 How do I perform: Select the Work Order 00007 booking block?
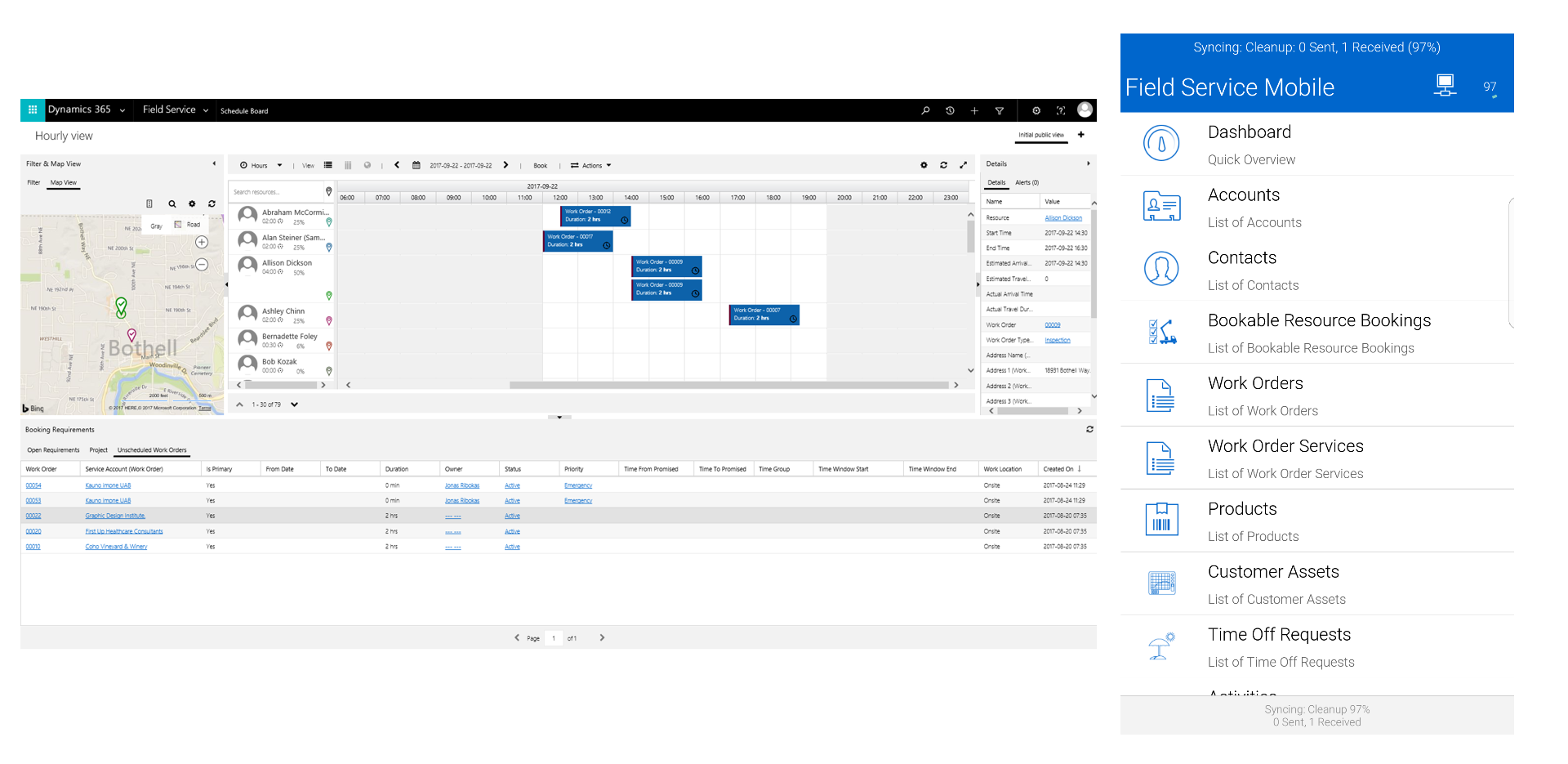(x=764, y=315)
